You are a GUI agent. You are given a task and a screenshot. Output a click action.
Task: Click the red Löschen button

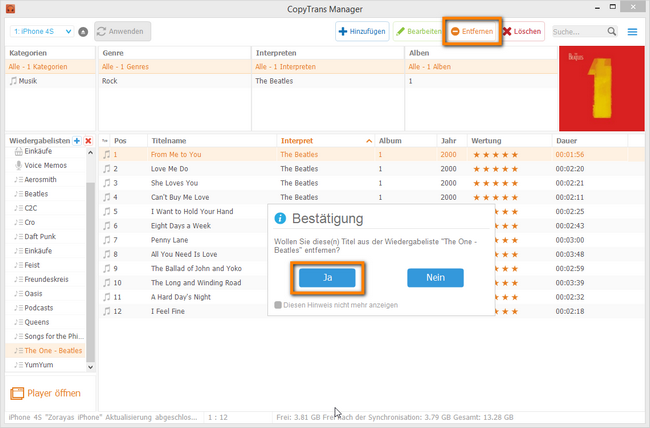click(521, 31)
